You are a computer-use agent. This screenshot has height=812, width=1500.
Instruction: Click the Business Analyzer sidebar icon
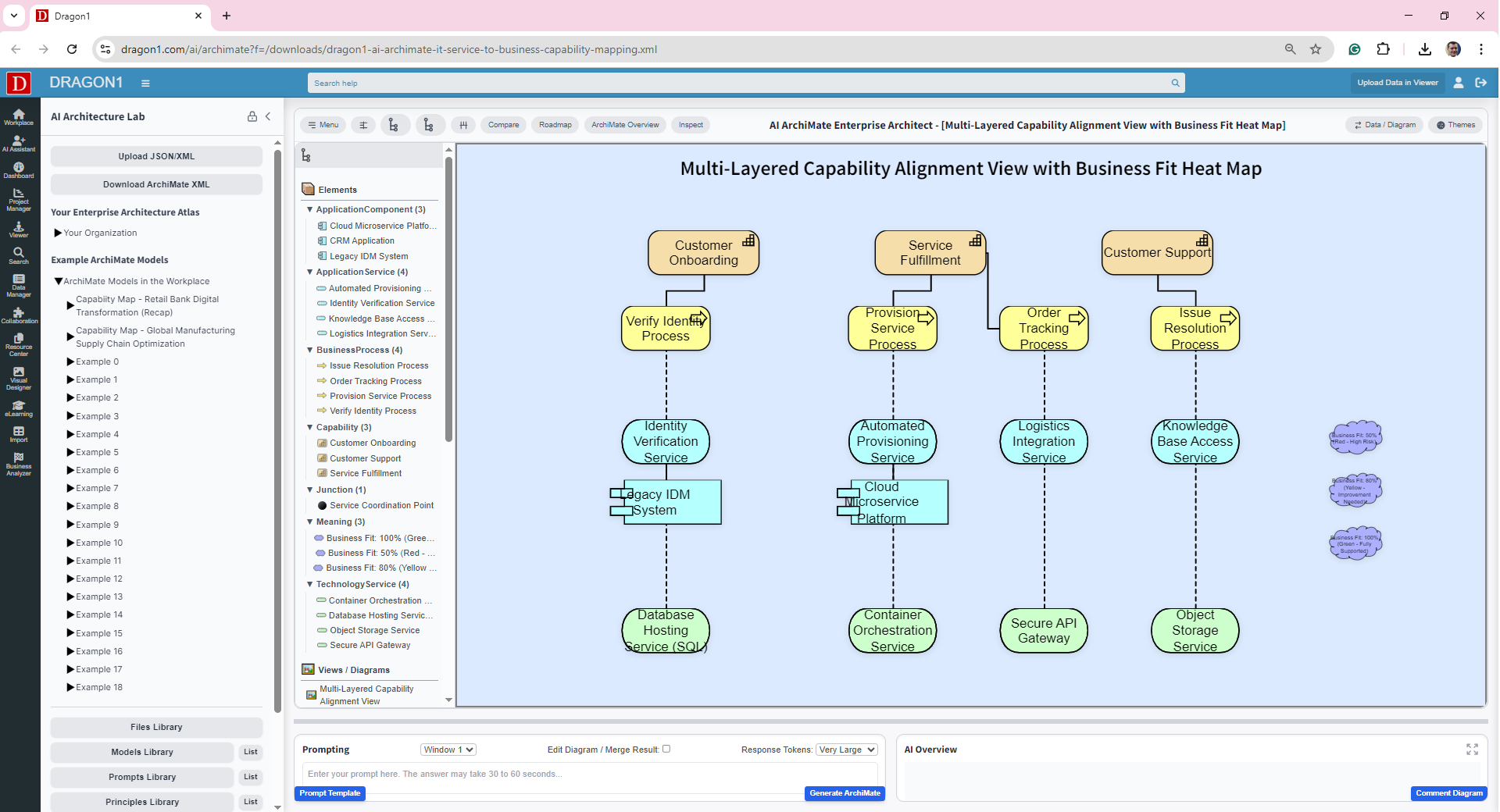19,463
